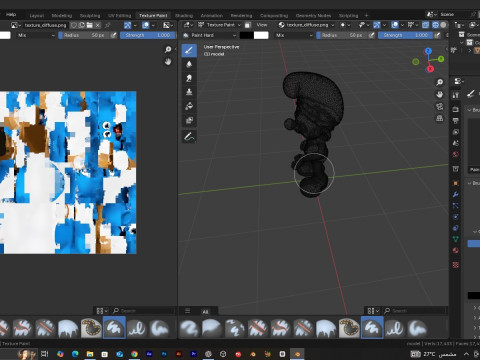Adjust Radius slider in 3D viewport header
This screenshot has width=480, height=360.
click(342, 35)
